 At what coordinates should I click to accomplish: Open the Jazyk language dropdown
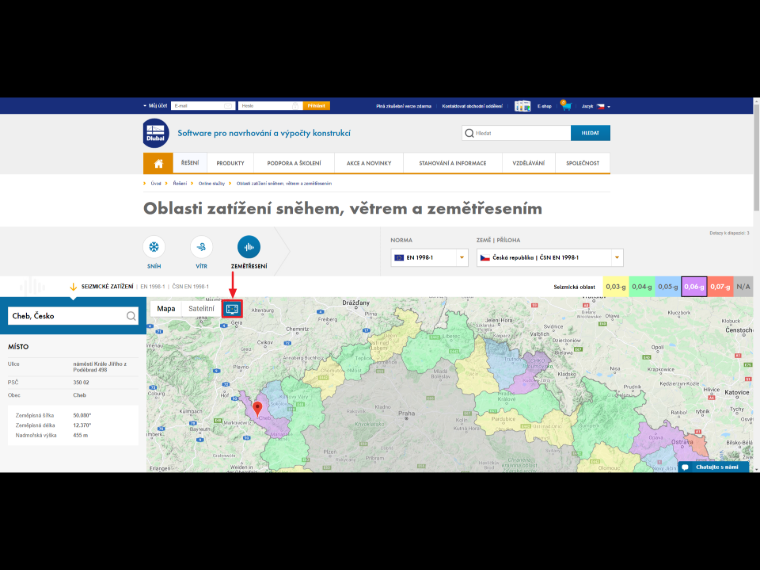596,106
